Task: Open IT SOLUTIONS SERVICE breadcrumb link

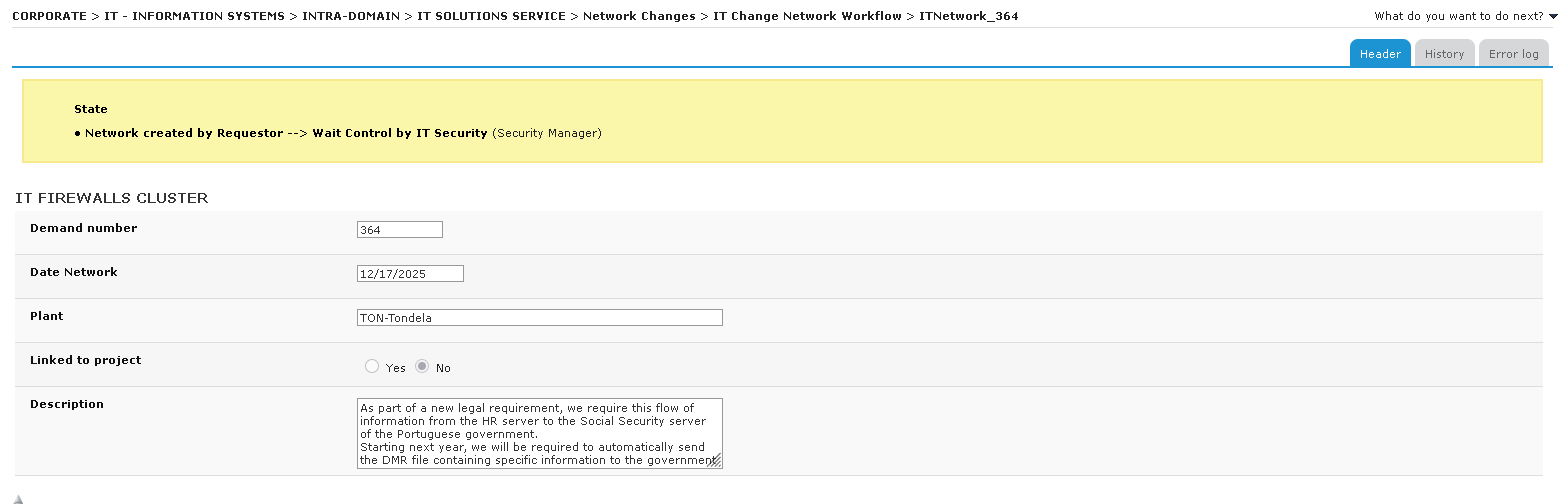Action: coord(491,16)
